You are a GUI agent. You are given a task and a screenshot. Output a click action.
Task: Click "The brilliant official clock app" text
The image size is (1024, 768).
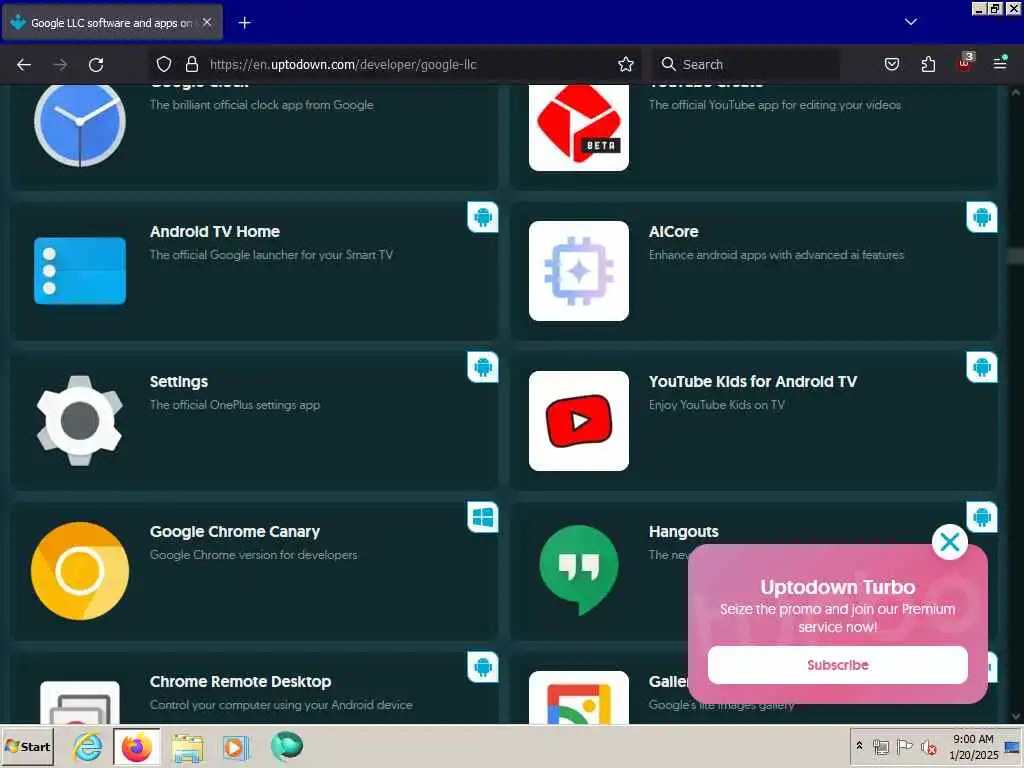261,105
